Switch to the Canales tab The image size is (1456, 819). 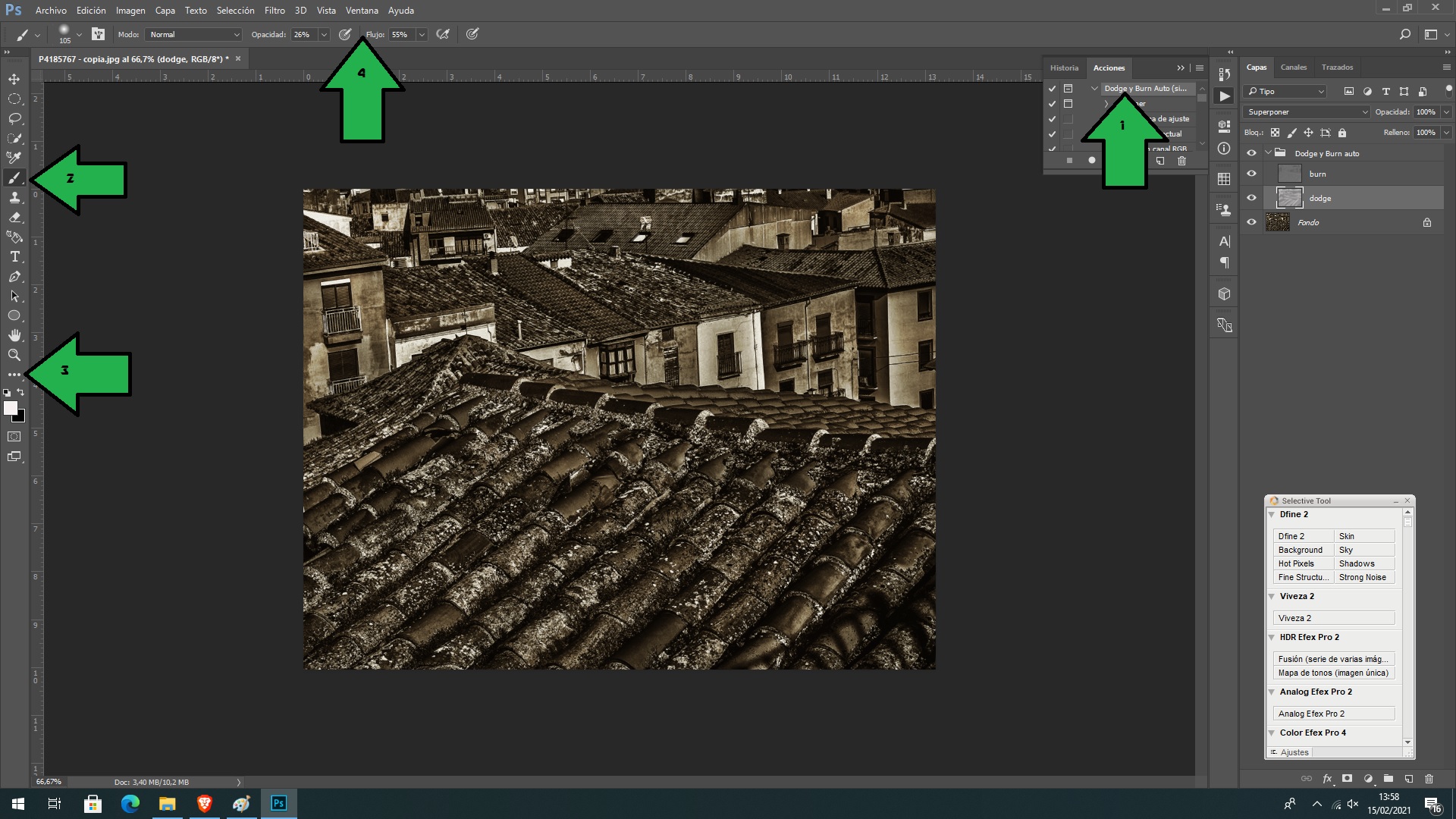pyautogui.click(x=1294, y=67)
